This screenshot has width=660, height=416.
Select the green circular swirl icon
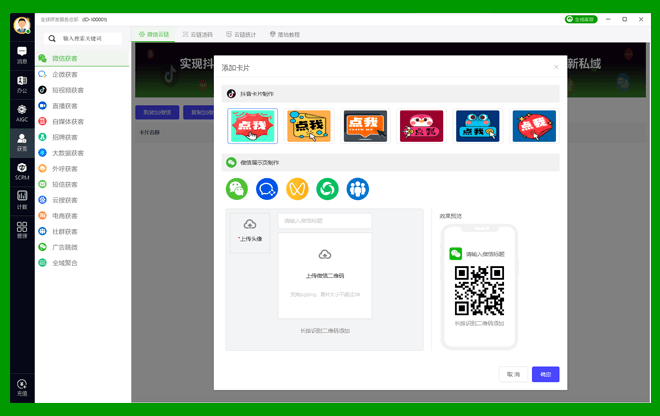pyautogui.click(x=327, y=188)
